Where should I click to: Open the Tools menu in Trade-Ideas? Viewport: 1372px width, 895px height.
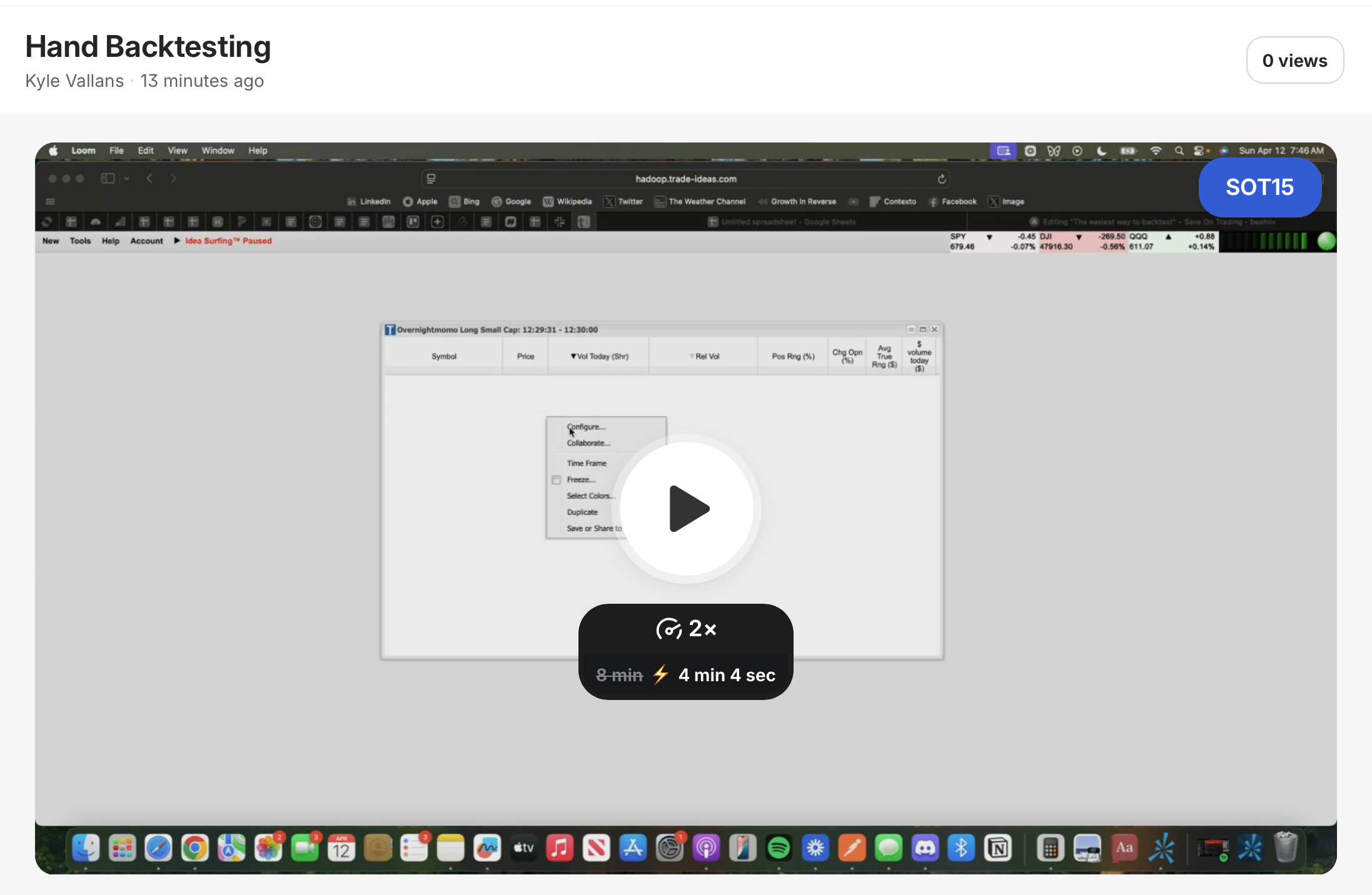click(x=80, y=241)
